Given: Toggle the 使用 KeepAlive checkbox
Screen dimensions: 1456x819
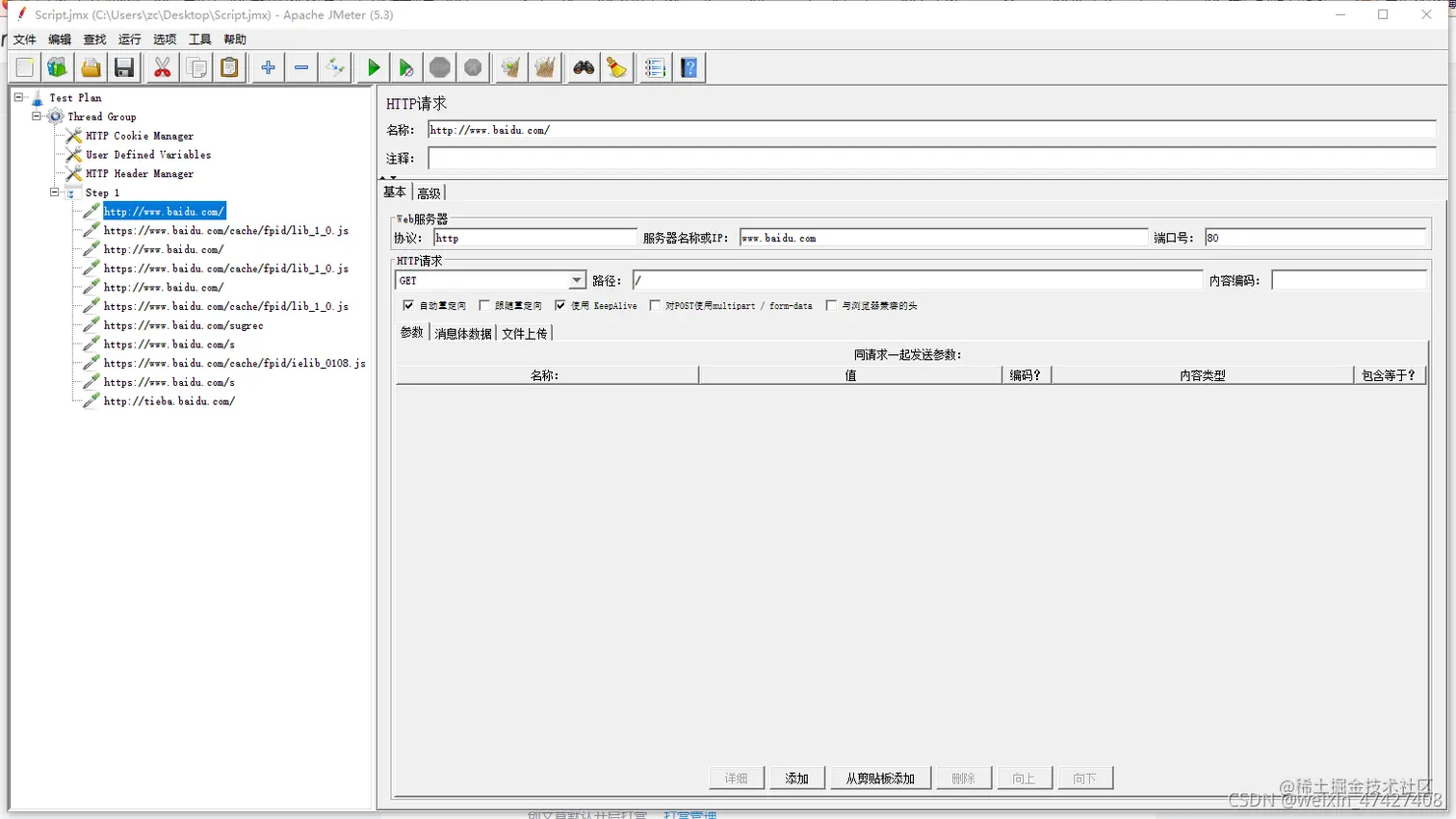Looking at the screenshot, I should (559, 305).
